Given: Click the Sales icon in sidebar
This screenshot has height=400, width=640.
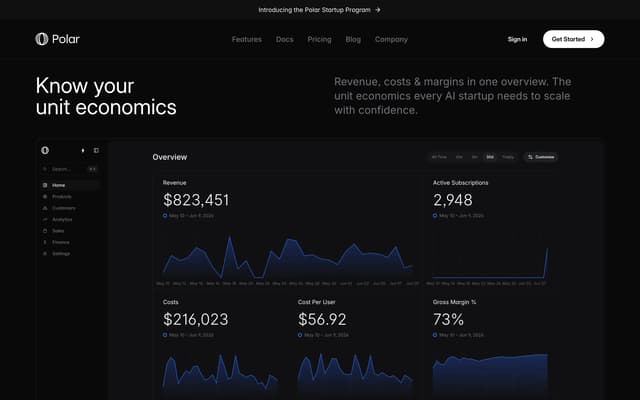Looking at the screenshot, I should click(45, 231).
